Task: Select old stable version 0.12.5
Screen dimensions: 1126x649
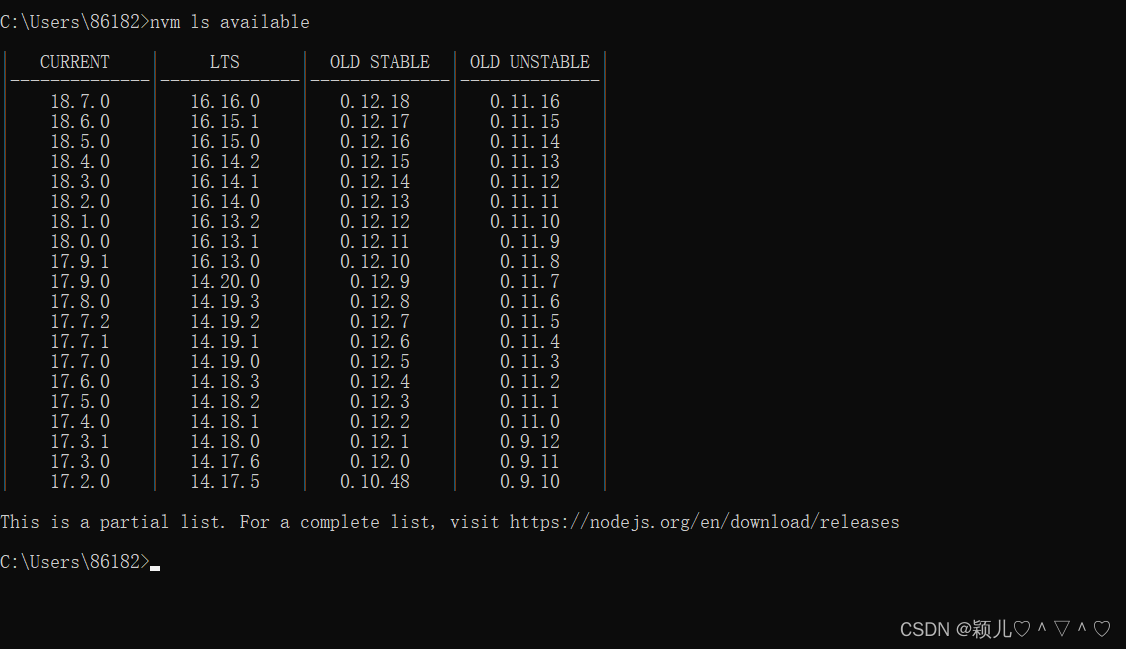Action: (x=380, y=362)
